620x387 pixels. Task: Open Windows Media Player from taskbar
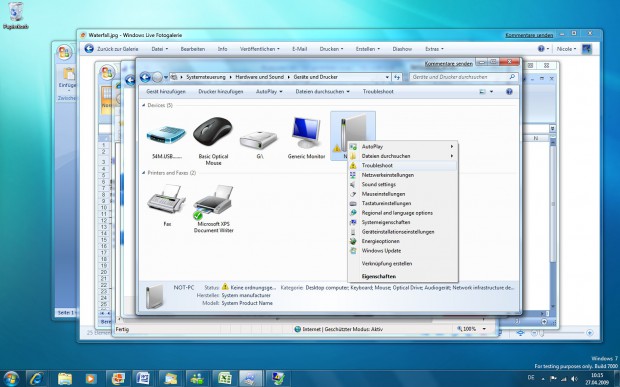(91, 378)
